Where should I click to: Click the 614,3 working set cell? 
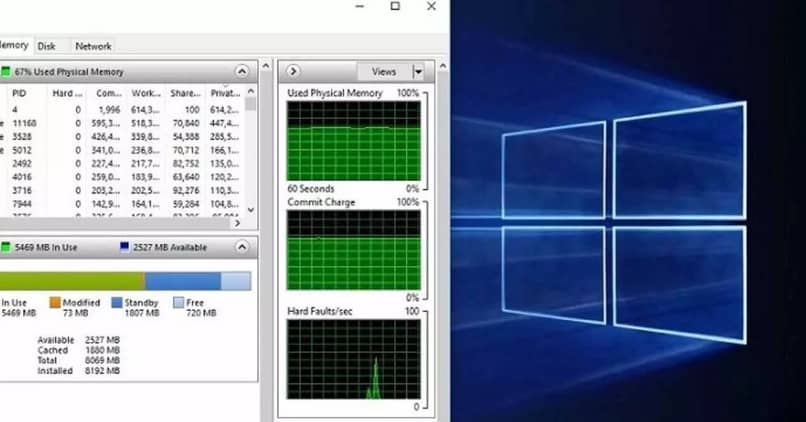pos(146,109)
